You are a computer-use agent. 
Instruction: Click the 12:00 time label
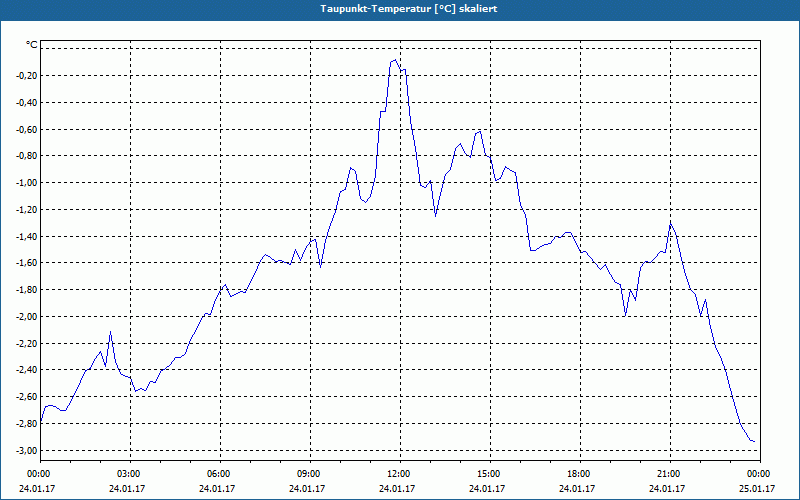click(400, 474)
